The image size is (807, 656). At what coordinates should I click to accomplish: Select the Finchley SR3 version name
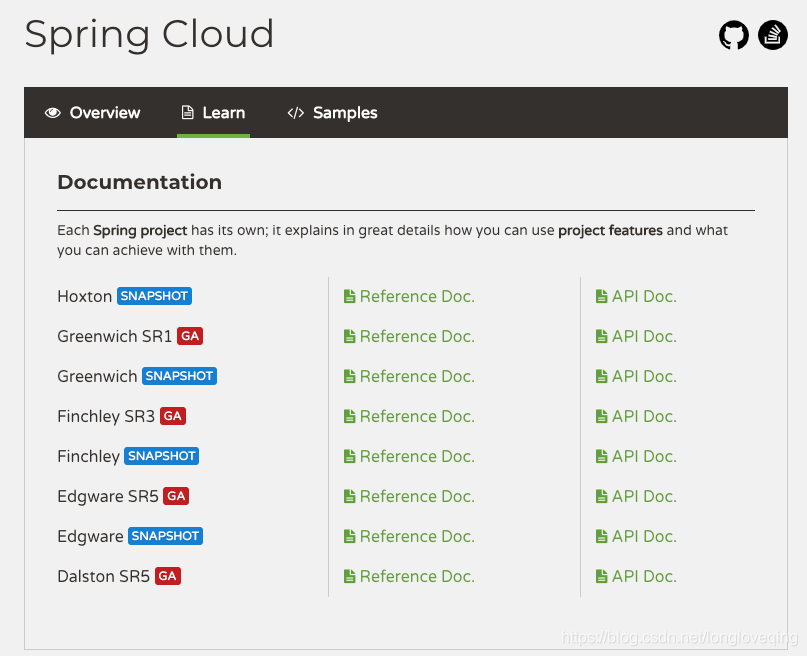(106, 416)
